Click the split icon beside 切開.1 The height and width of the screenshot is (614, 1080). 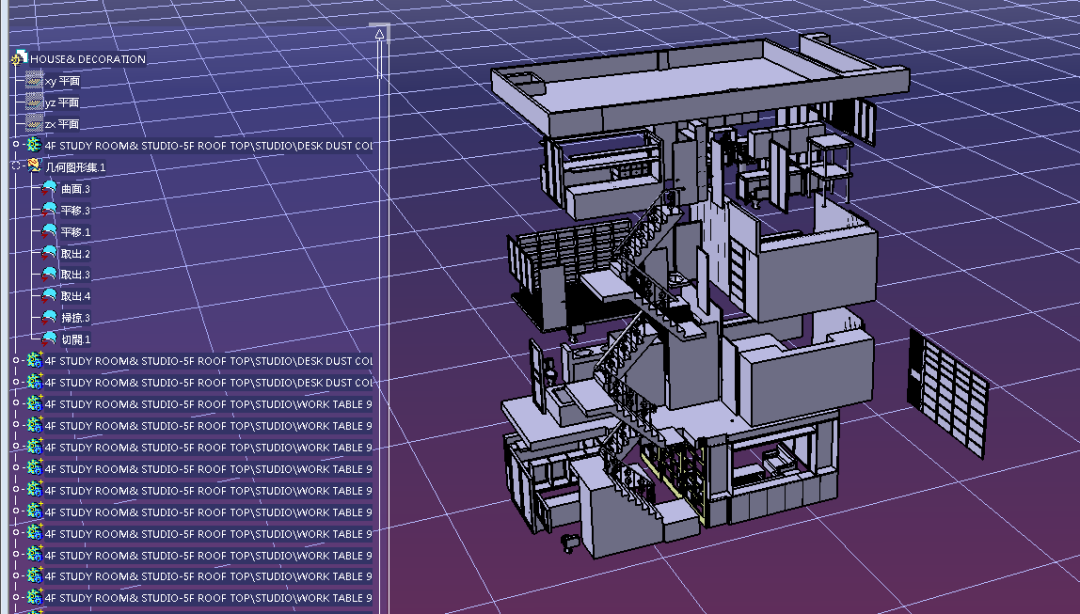click(x=49, y=339)
